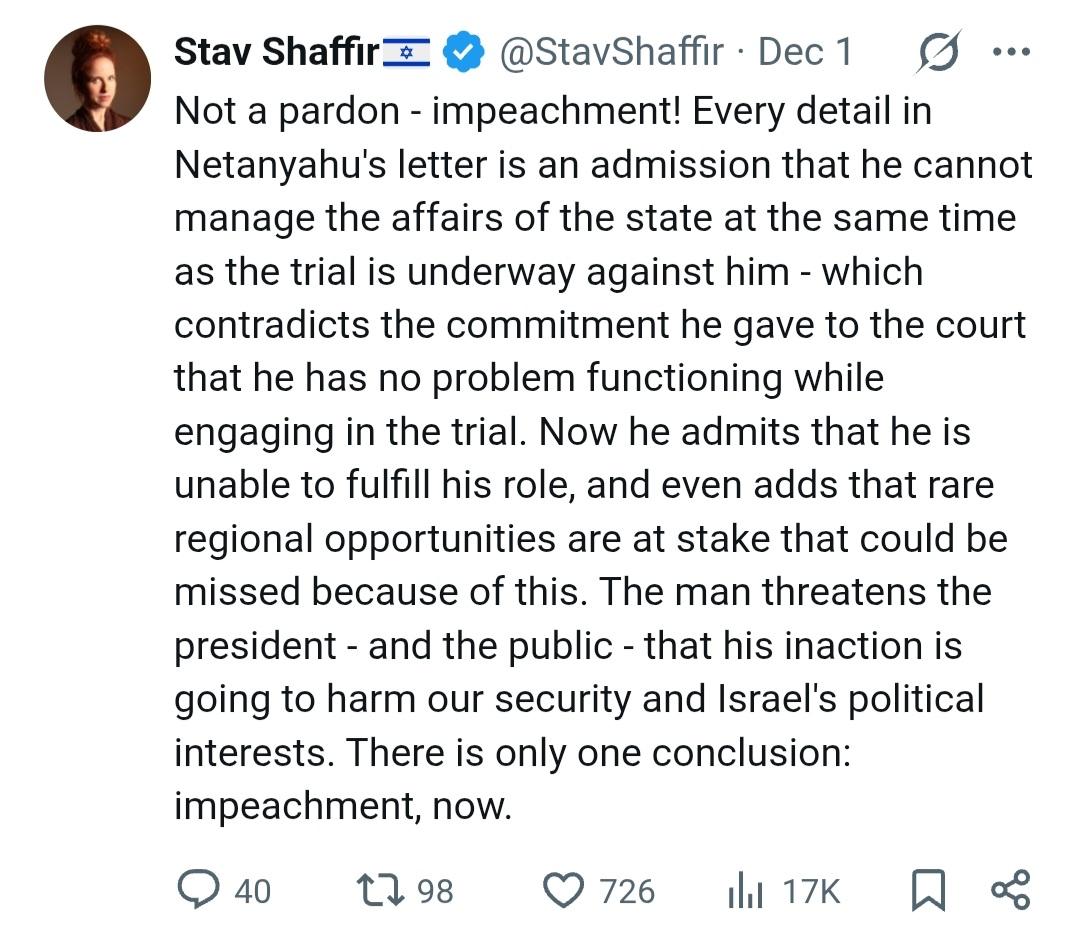Viewport: 1080px width, 931px height.
Task: Click the Israel flag emoji beside the name
Action: point(407,52)
